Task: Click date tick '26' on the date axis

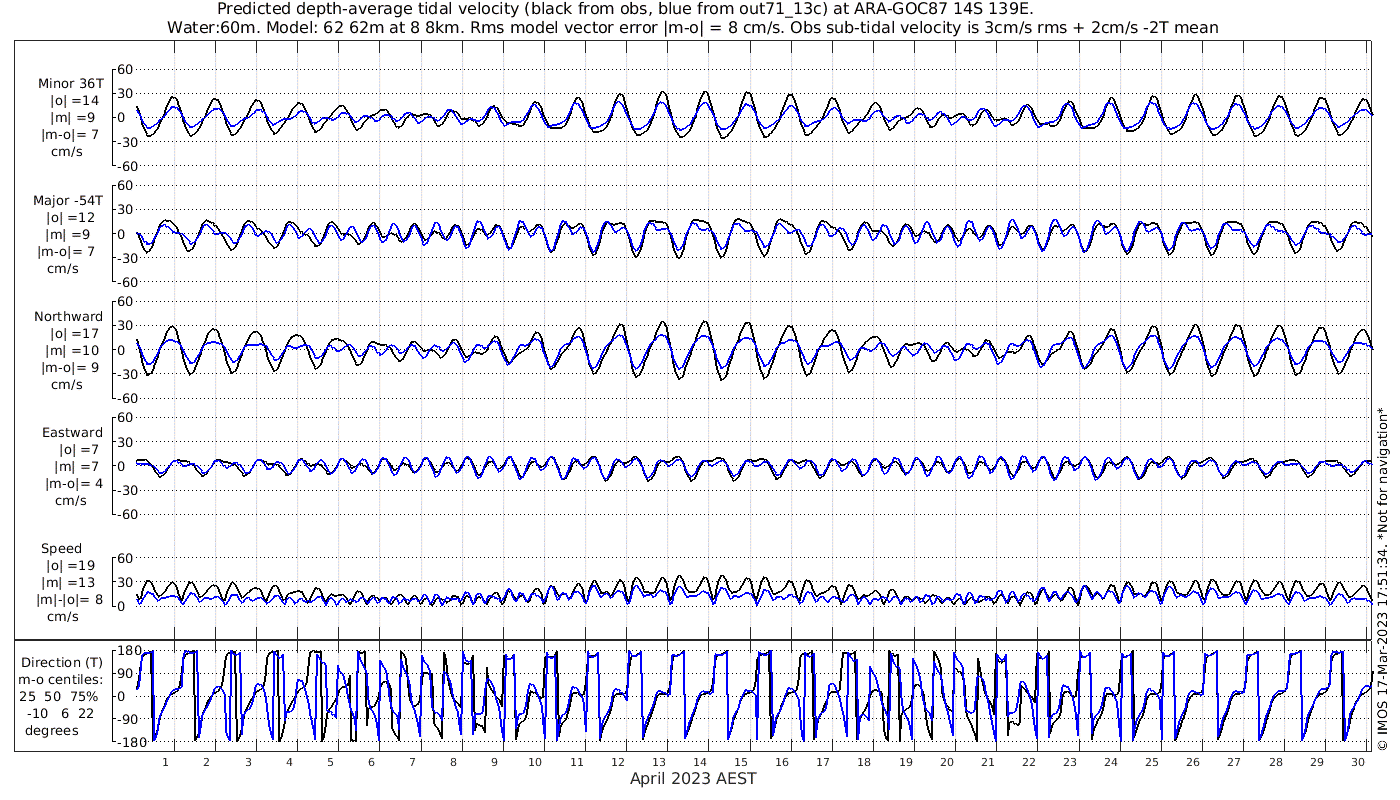Action: pyautogui.click(x=1193, y=762)
